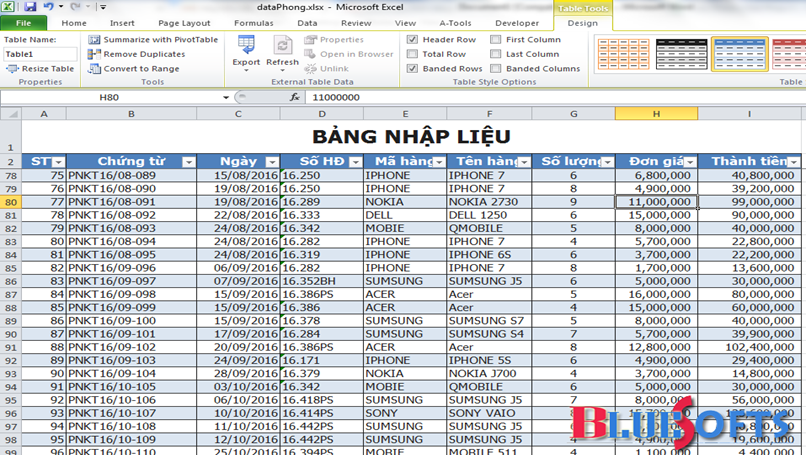Open Ngày column filter dropdown
806x455 pixels.
point(272,162)
